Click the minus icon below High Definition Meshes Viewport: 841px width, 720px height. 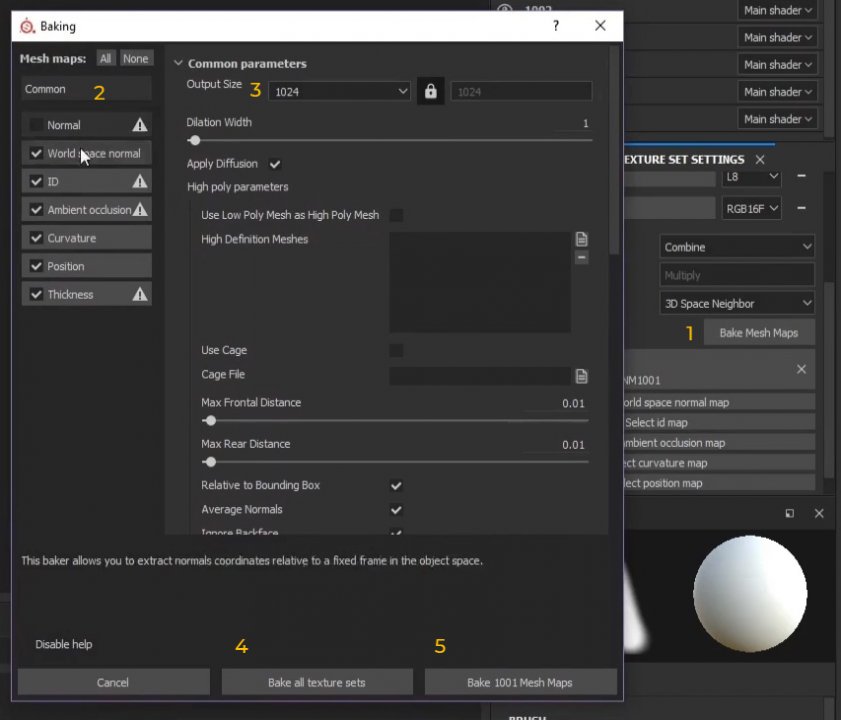581,257
